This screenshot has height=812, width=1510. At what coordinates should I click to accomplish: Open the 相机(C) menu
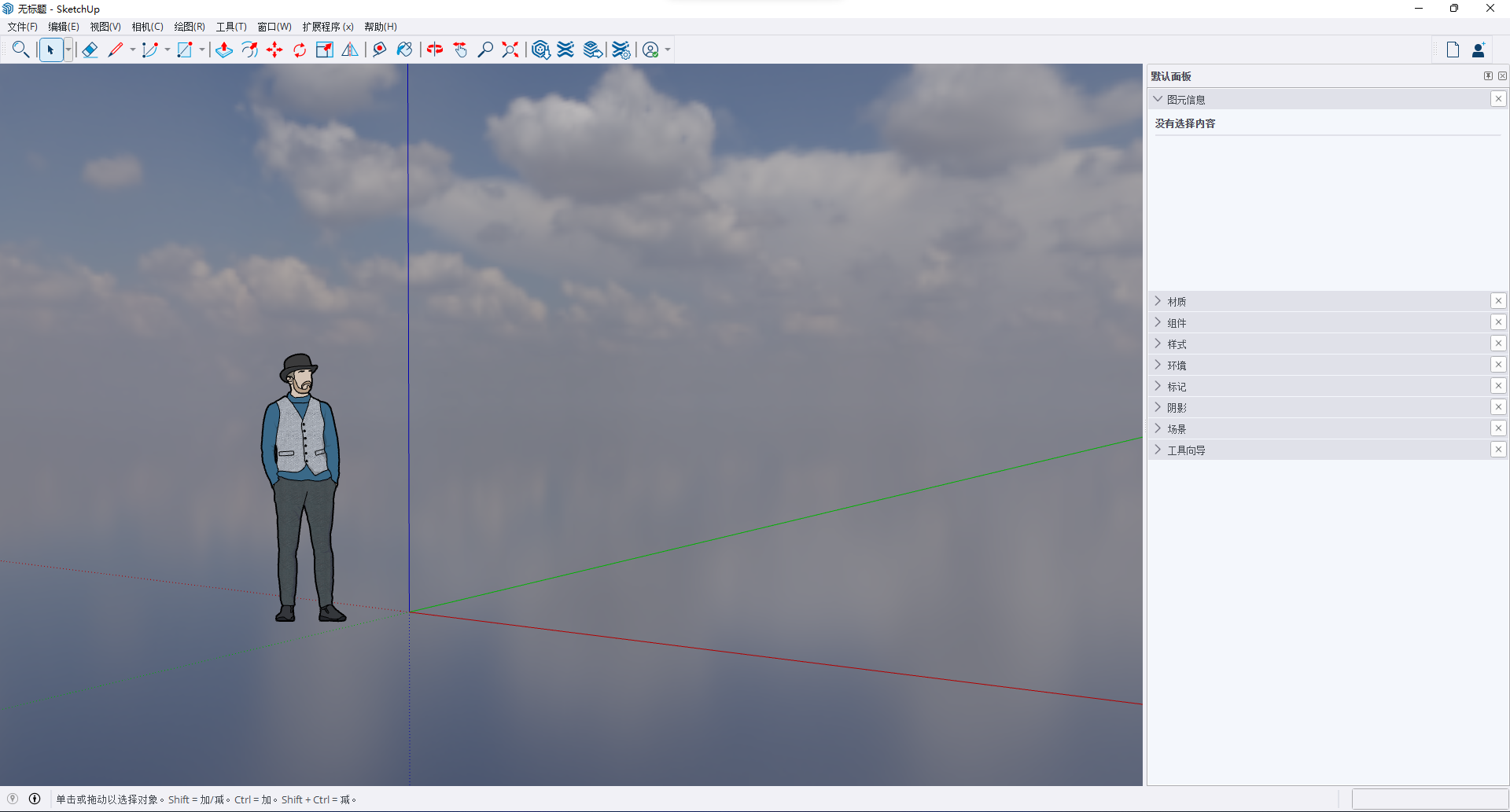coord(147,27)
